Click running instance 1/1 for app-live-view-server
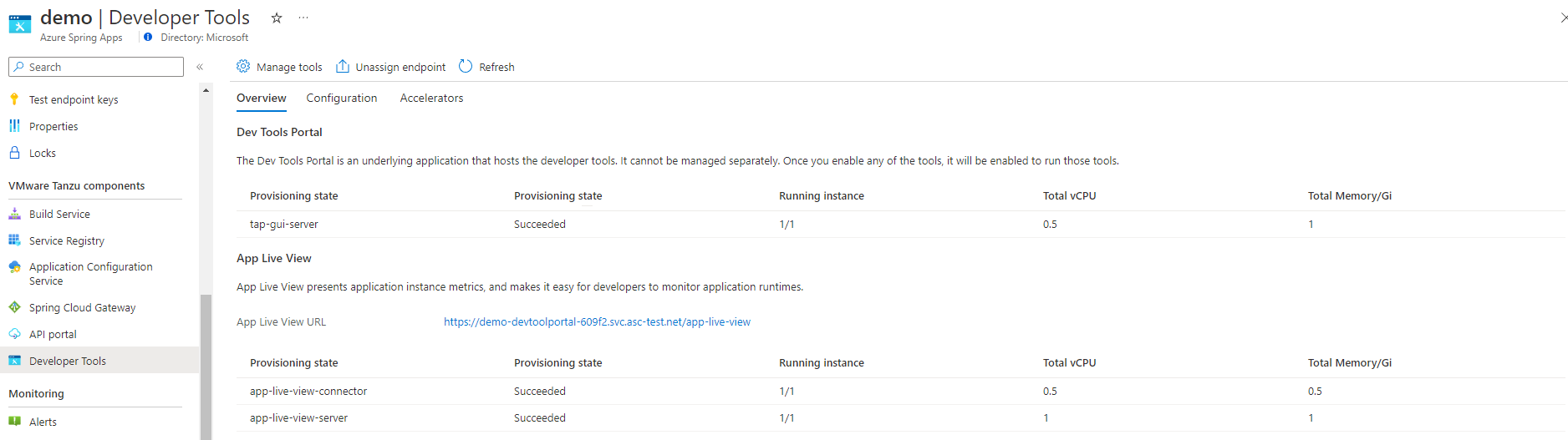Screen dimensions: 1568x440 pos(787,417)
